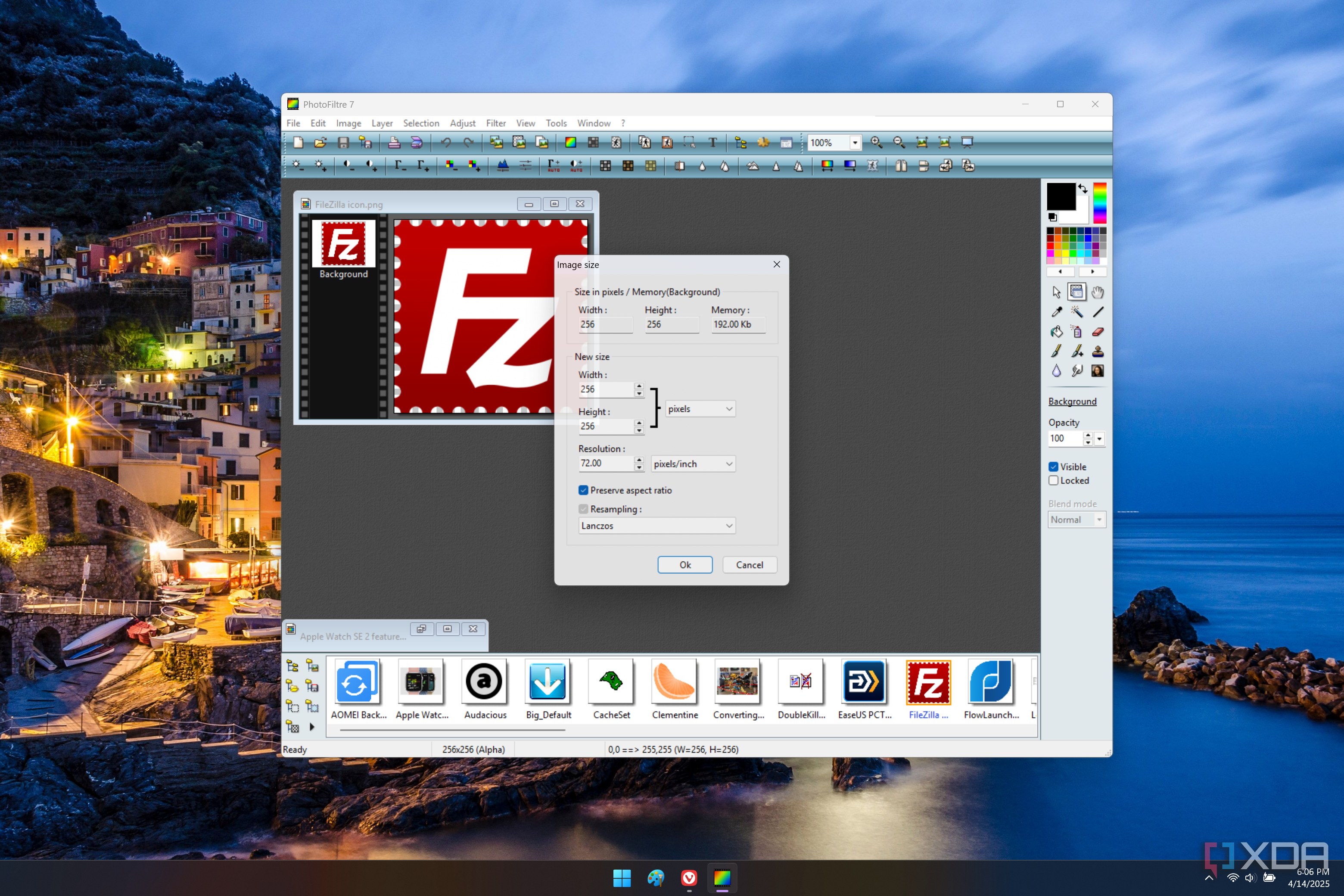Select the Clone stamp tool

click(1098, 351)
